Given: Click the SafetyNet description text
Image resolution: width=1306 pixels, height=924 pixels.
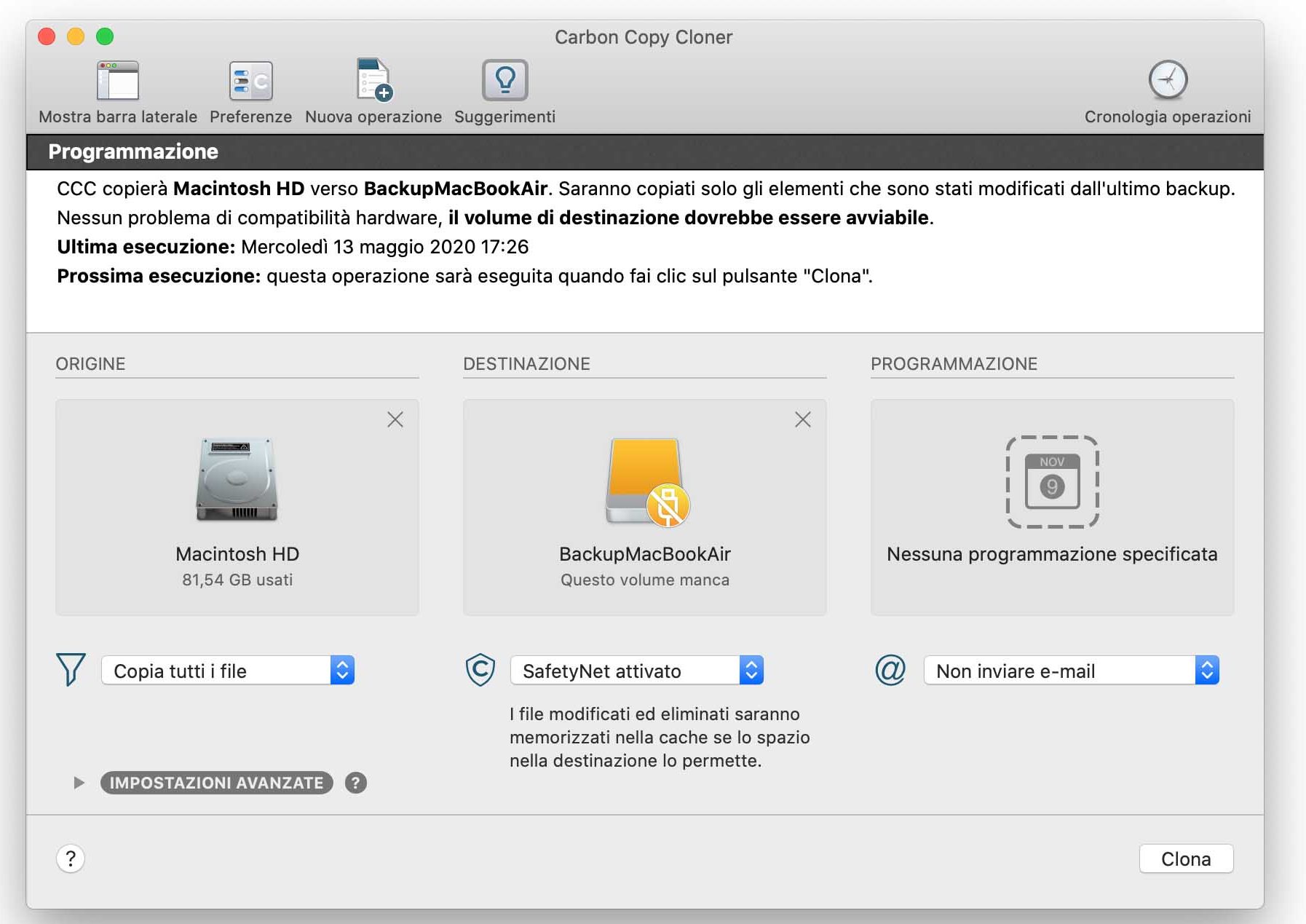Looking at the screenshot, I should 660,738.
